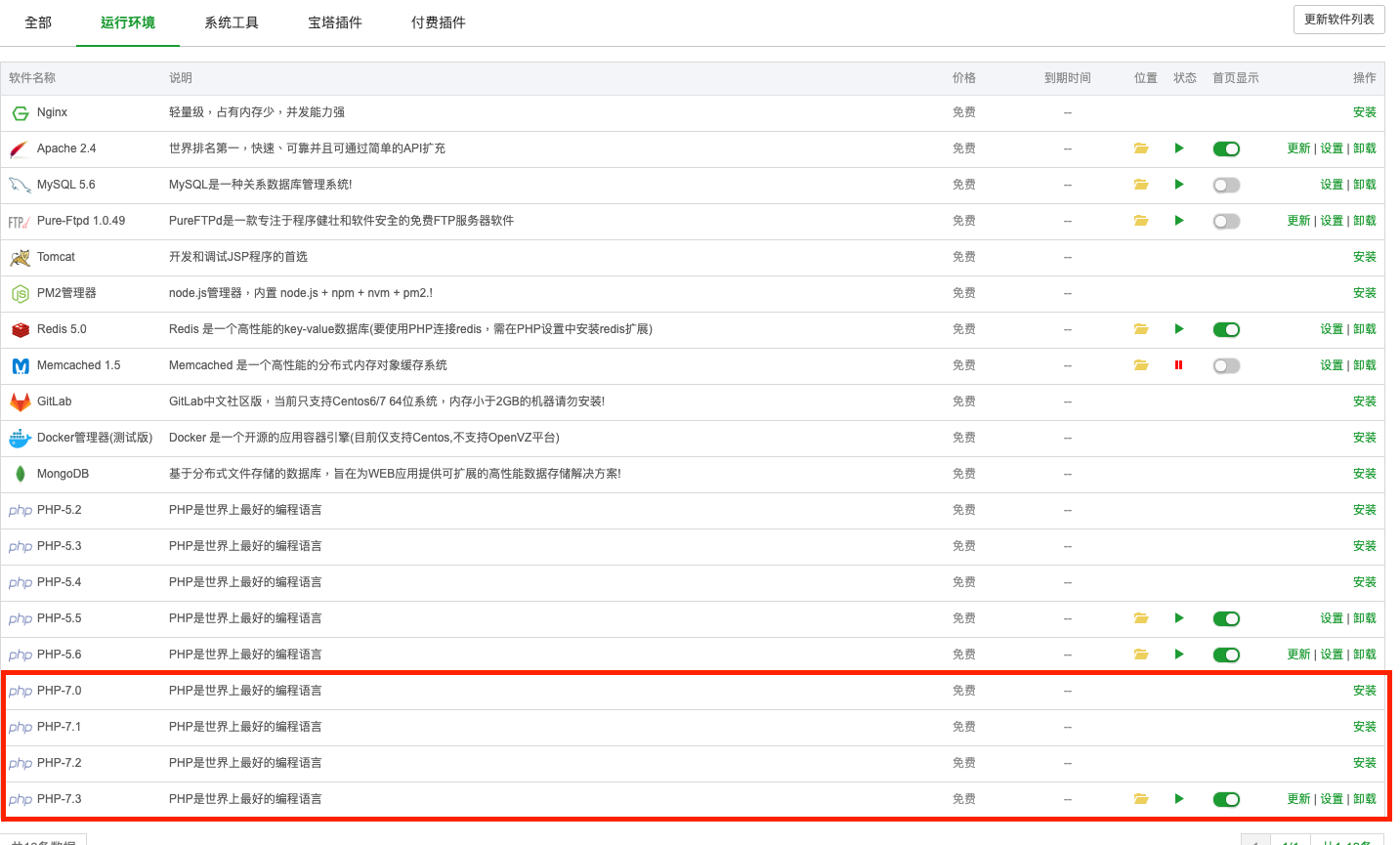
Task: Disable Apache 2.4 homepage display toggle
Action: 1226,149
